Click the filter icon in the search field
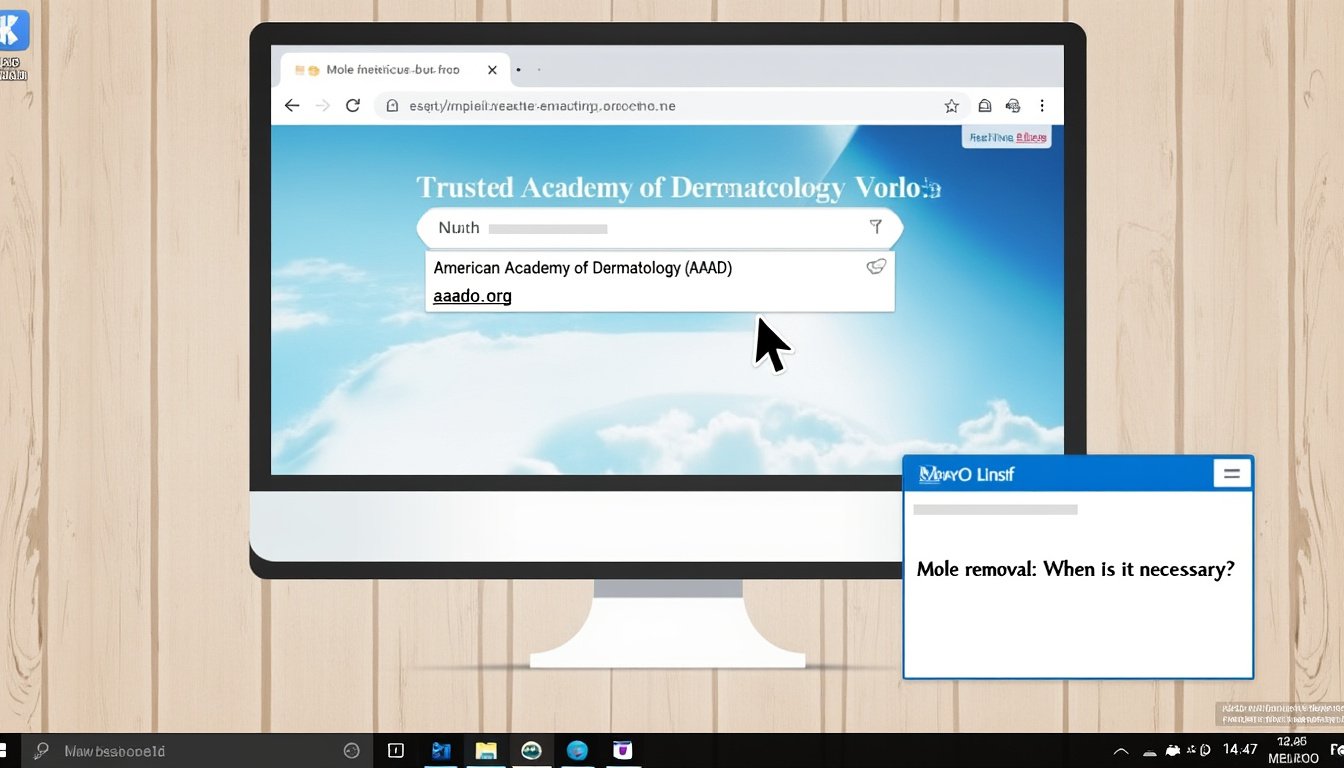 pyautogui.click(x=876, y=227)
